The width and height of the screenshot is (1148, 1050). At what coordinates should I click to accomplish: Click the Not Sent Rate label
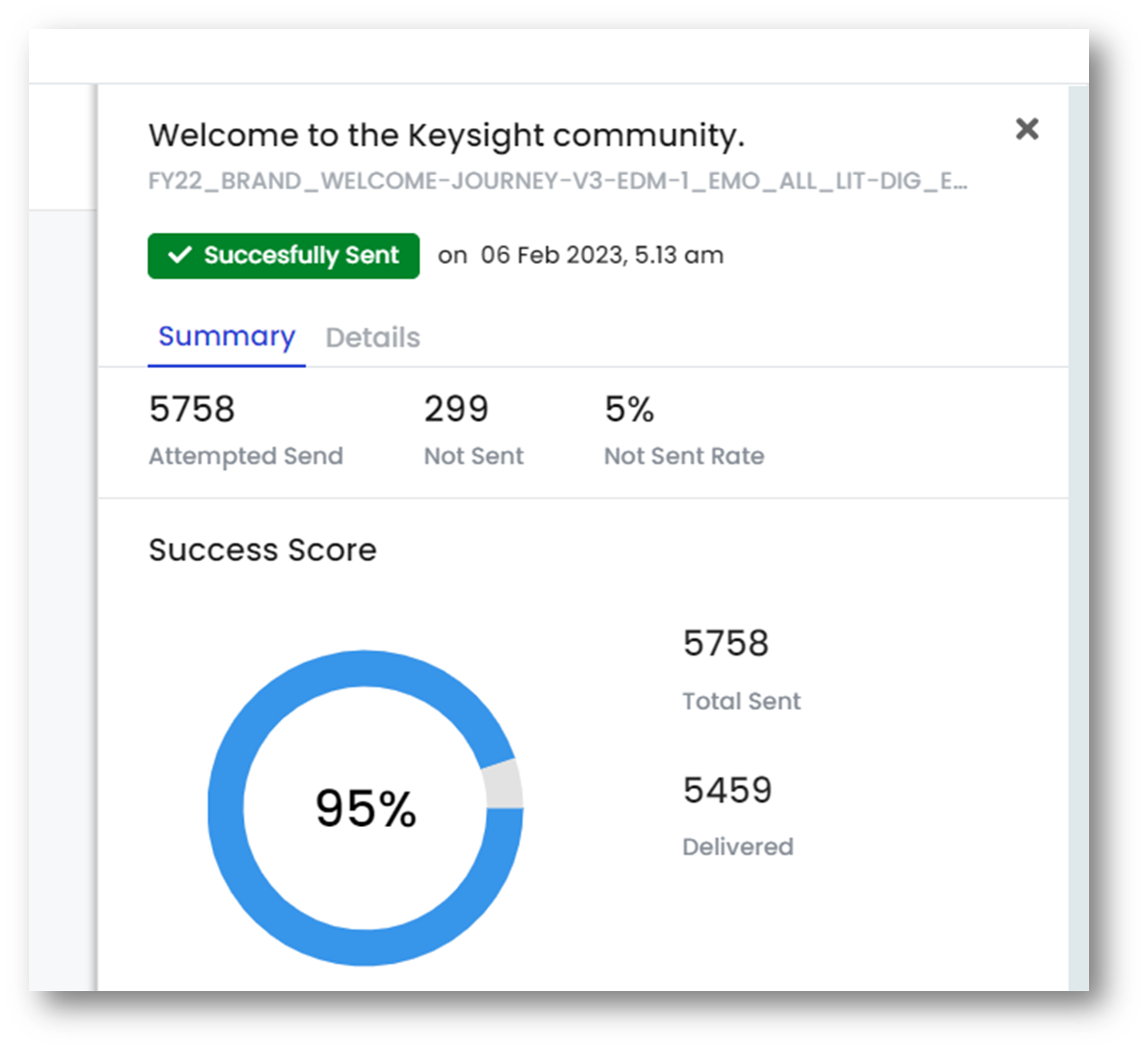pos(684,456)
